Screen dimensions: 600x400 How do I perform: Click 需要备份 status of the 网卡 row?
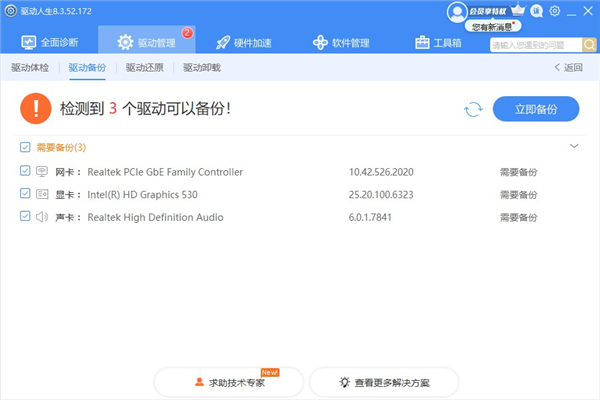pos(518,172)
